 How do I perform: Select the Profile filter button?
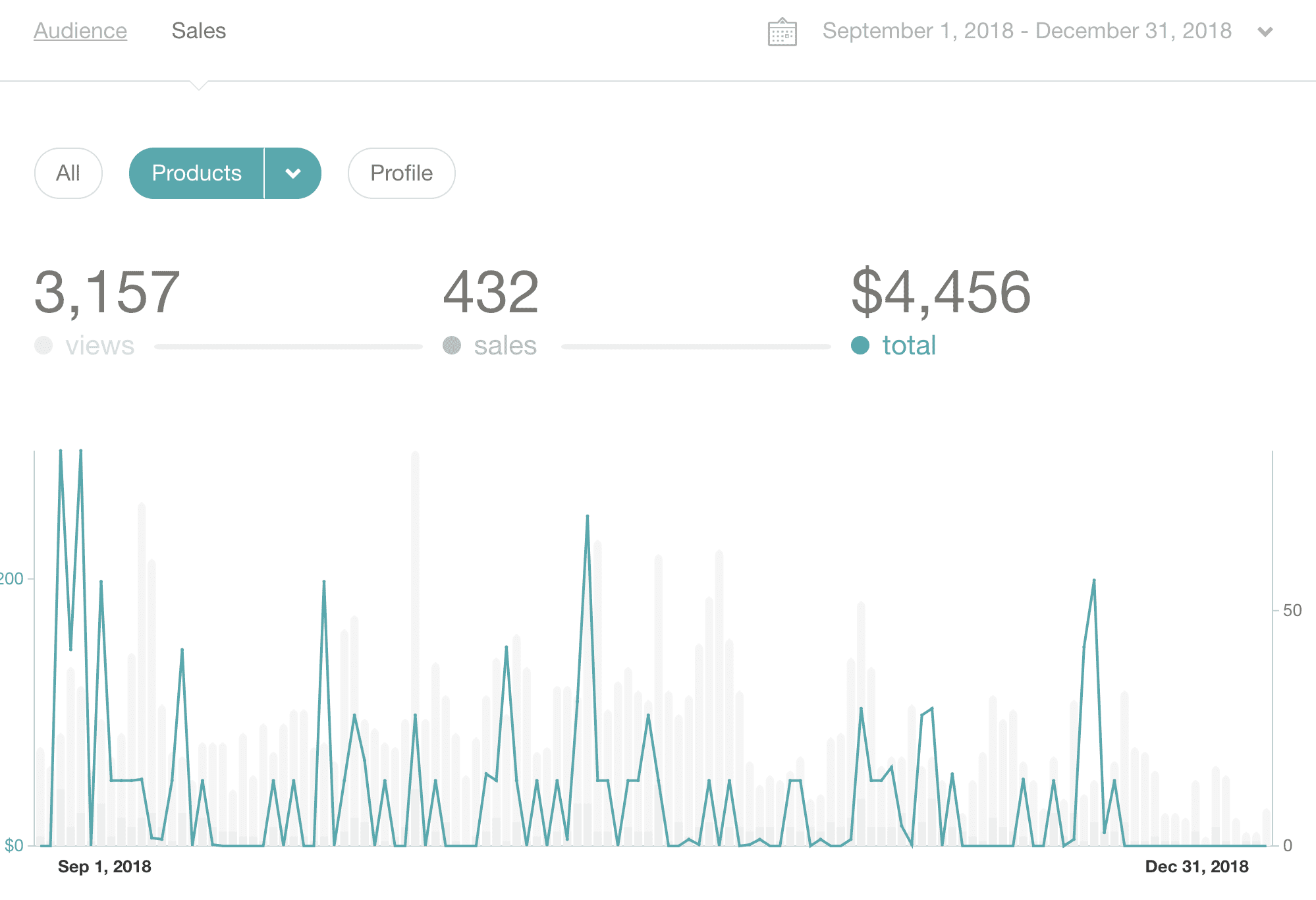click(x=401, y=173)
